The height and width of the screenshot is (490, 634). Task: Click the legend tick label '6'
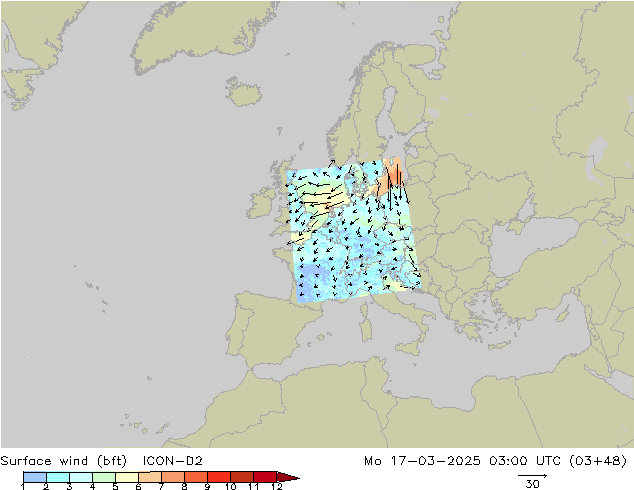pyautogui.click(x=138, y=486)
